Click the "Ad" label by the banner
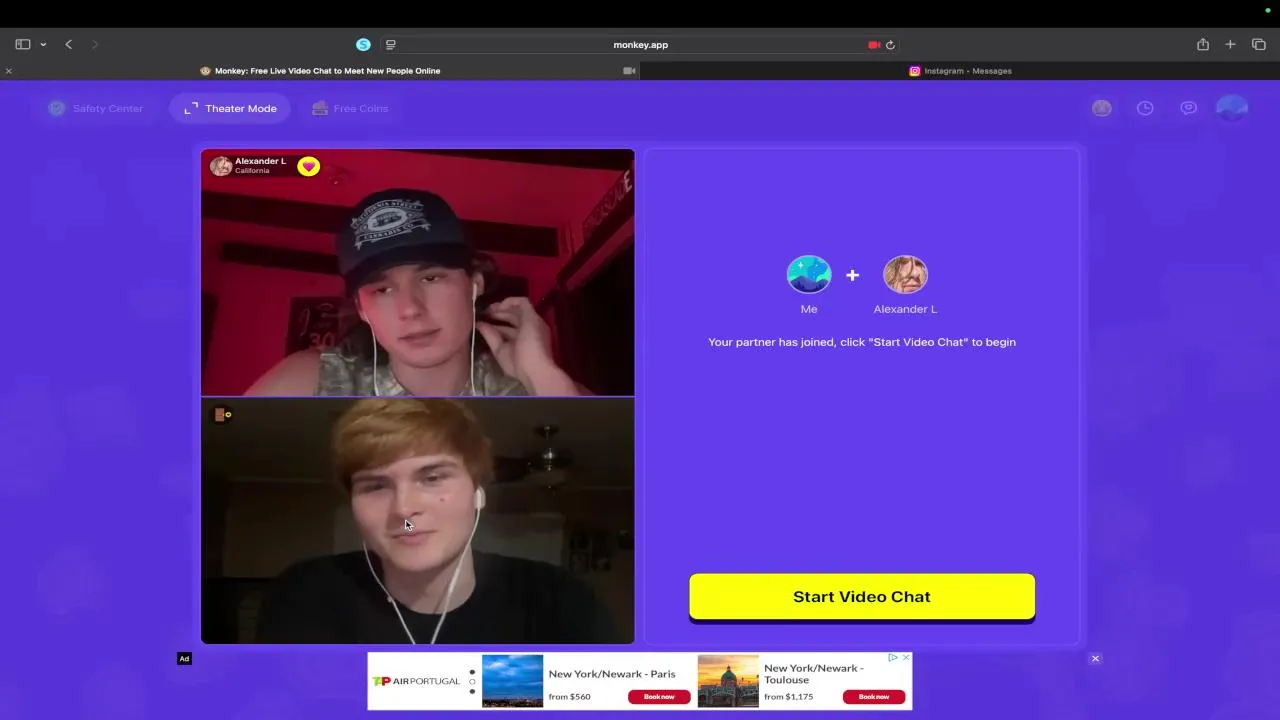The image size is (1280, 720). (184, 658)
